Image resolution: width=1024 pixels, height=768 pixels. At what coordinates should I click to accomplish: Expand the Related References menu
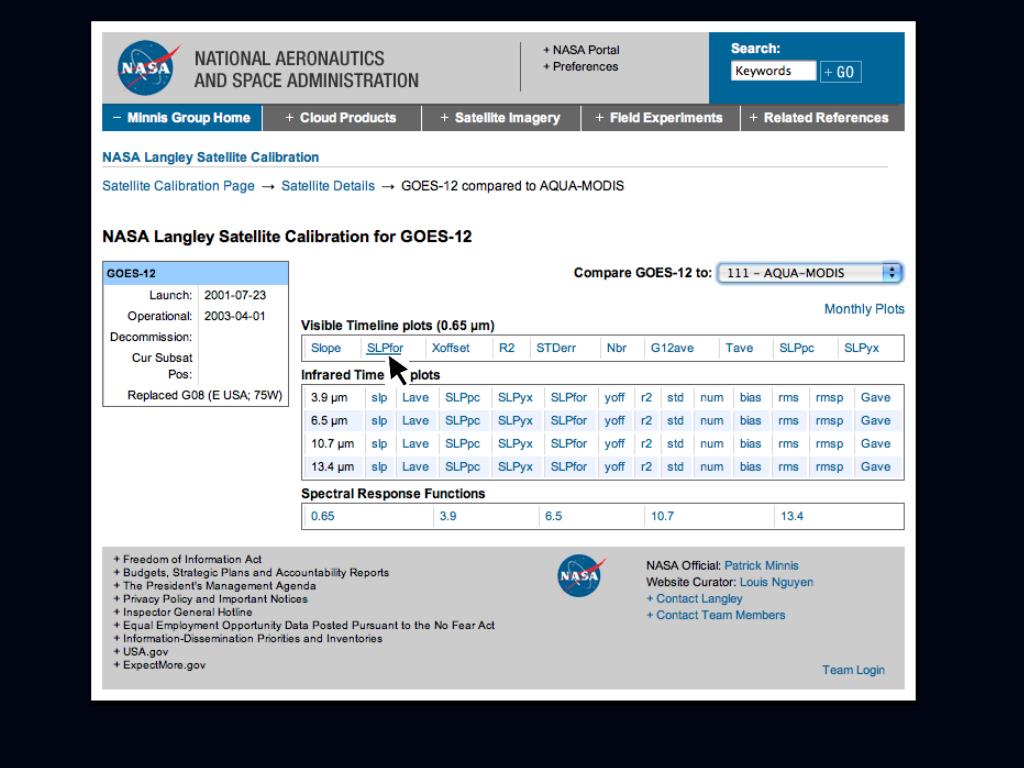[822, 118]
